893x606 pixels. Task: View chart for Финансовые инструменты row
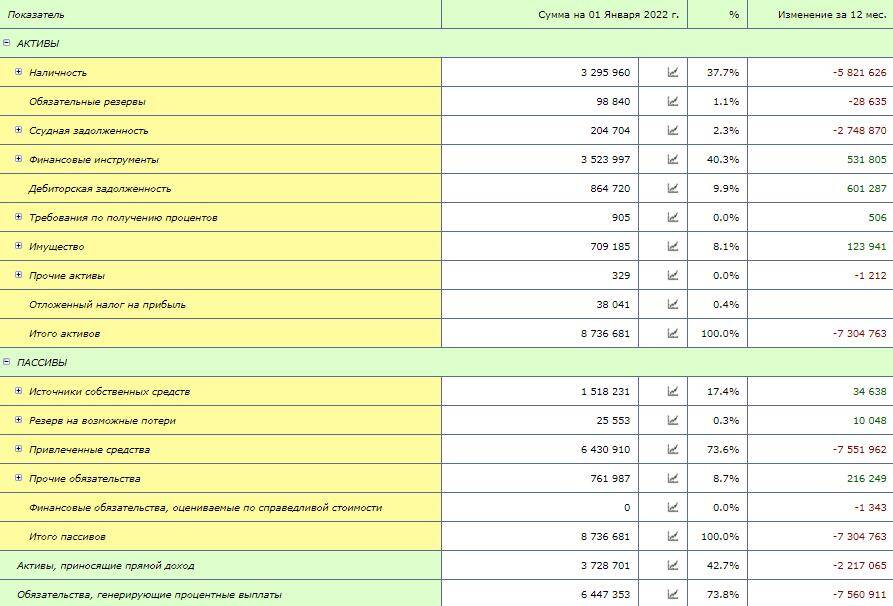(x=673, y=160)
